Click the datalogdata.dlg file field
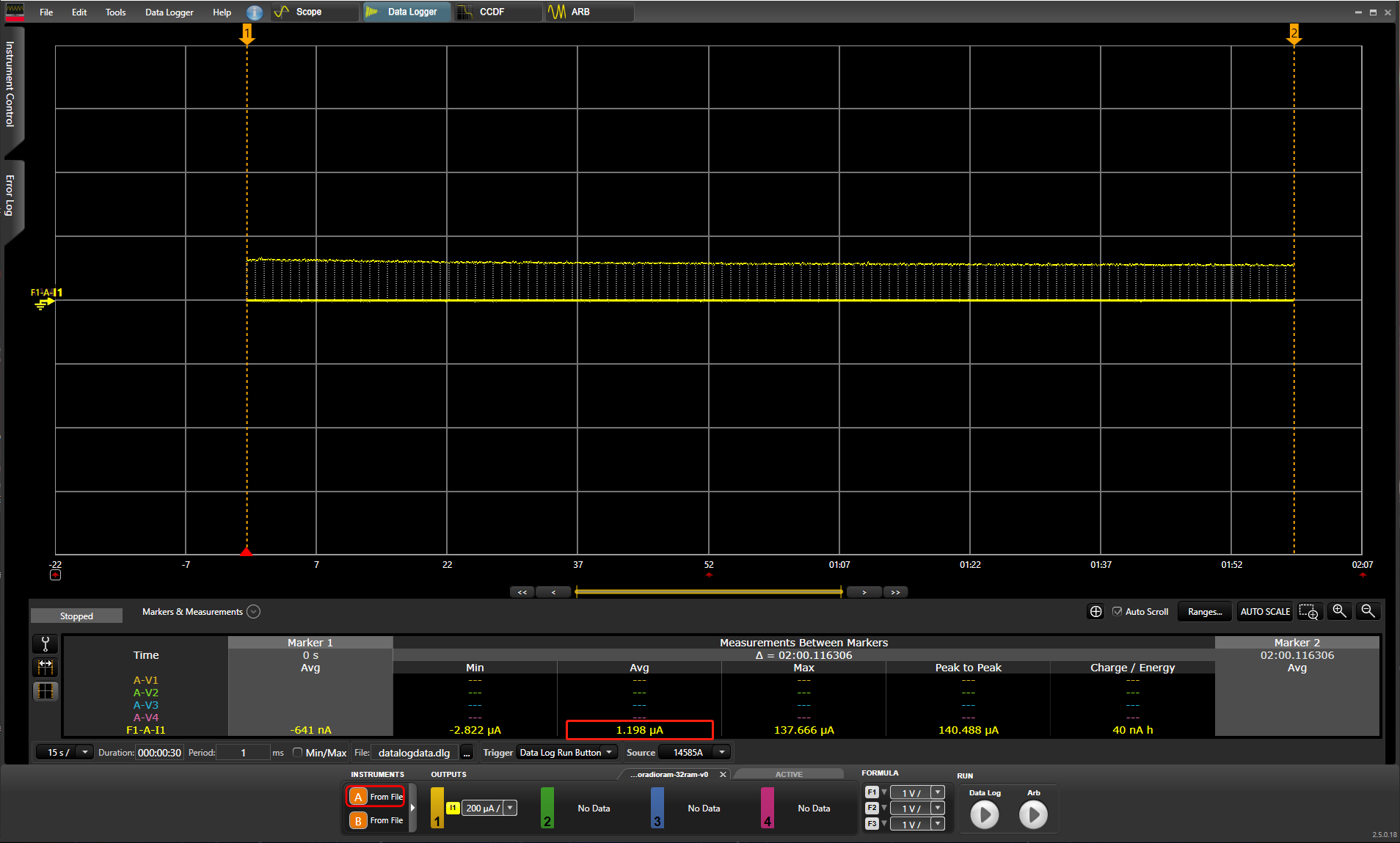Screen dimensions: 1400x843 click(415, 752)
